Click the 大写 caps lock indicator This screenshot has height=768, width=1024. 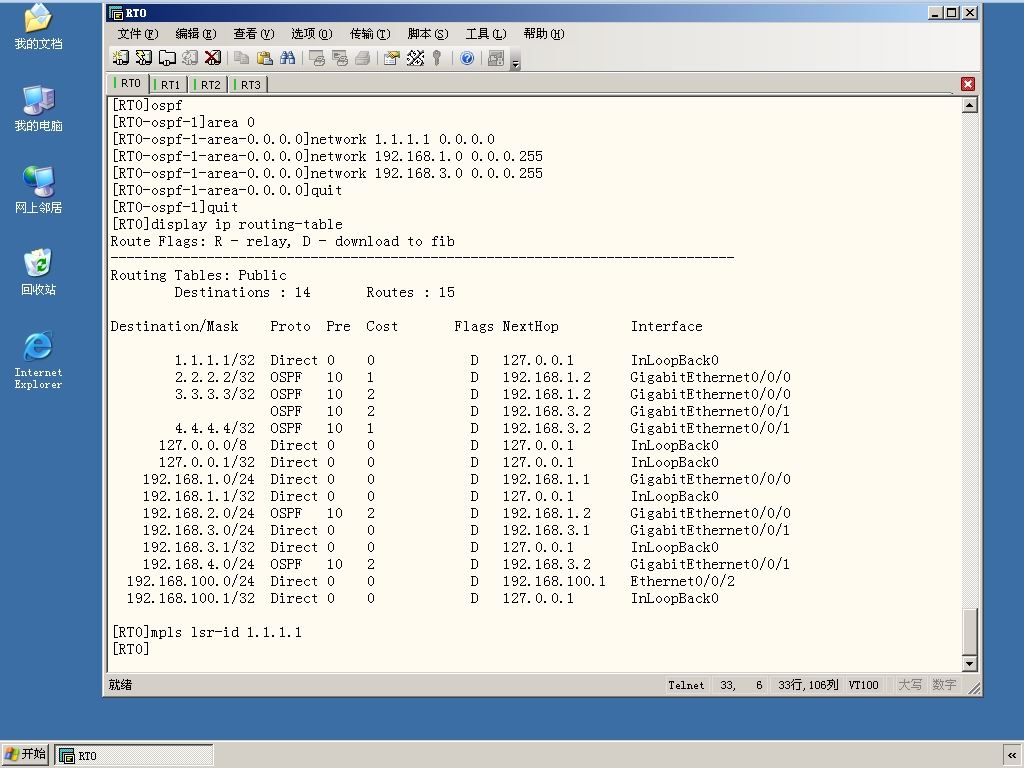(x=910, y=685)
